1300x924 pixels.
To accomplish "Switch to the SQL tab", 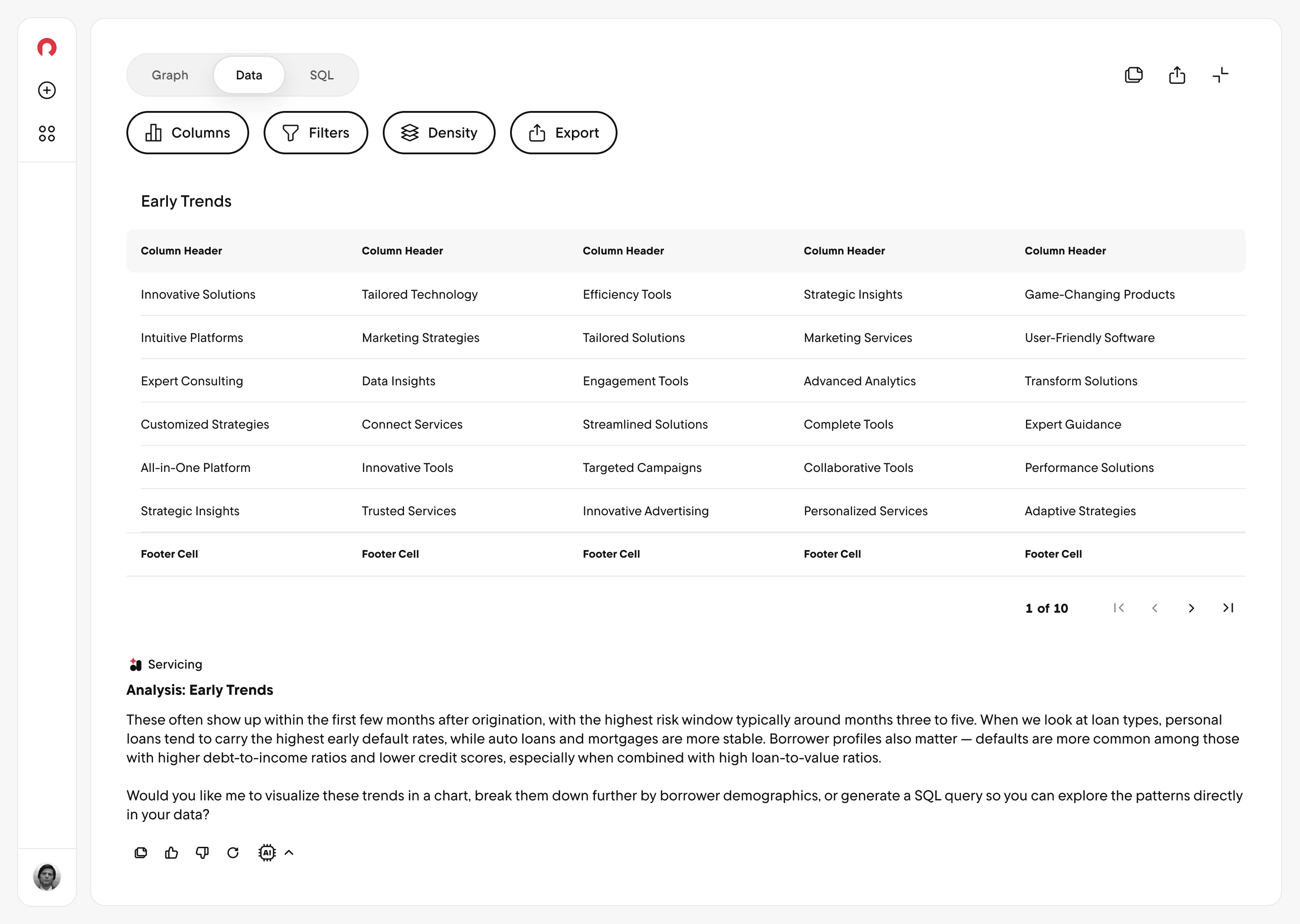I will [321, 75].
